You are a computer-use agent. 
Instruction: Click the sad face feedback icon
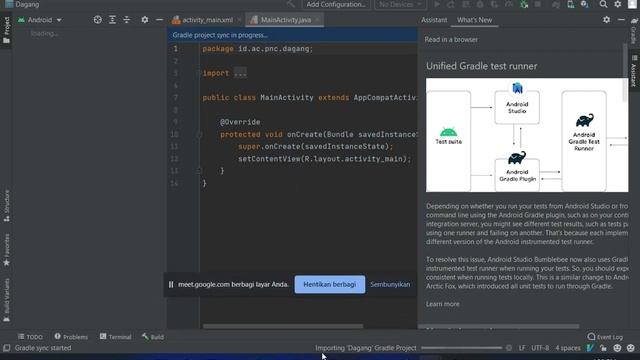(x=631, y=348)
